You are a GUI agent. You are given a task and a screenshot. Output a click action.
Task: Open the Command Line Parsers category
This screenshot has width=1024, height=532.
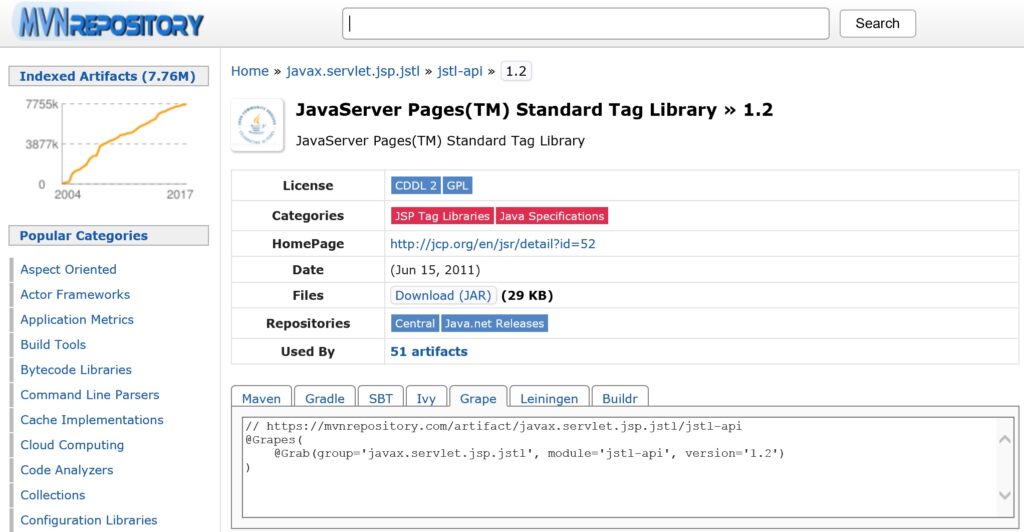(x=89, y=394)
